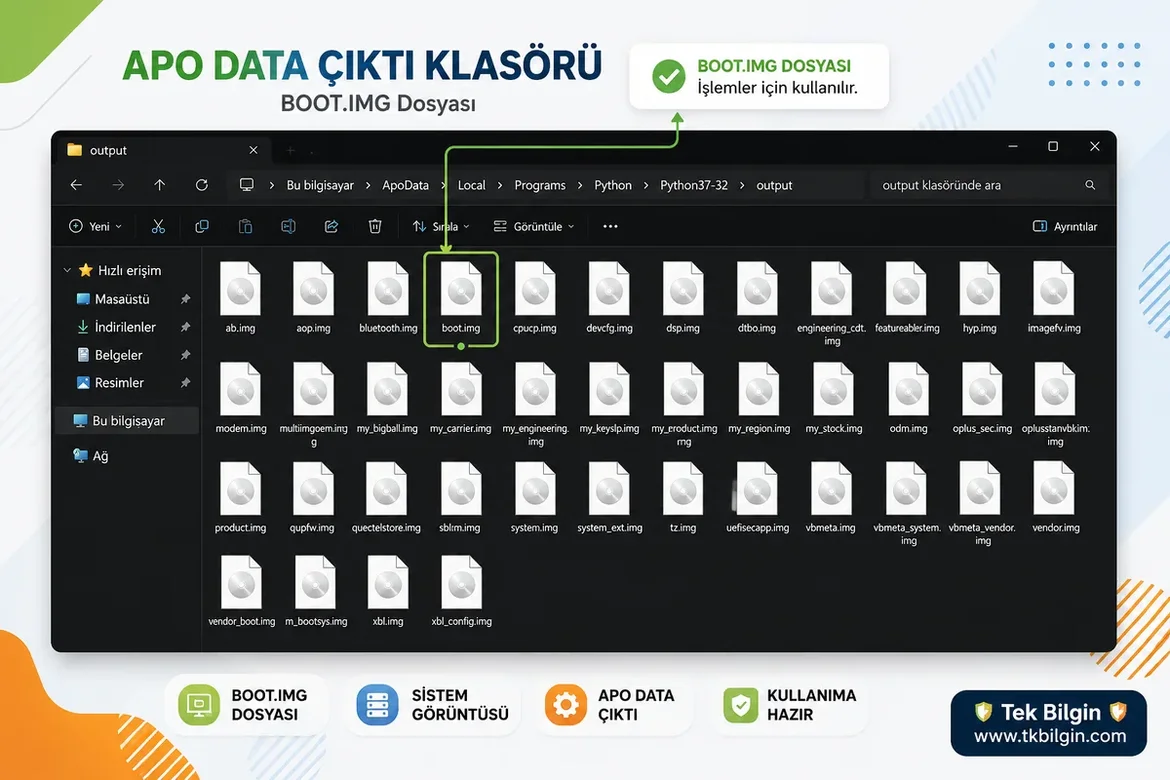Screen dimensions: 1170x780
Task: Click the Local breadcrumb
Action: click(x=471, y=185)
